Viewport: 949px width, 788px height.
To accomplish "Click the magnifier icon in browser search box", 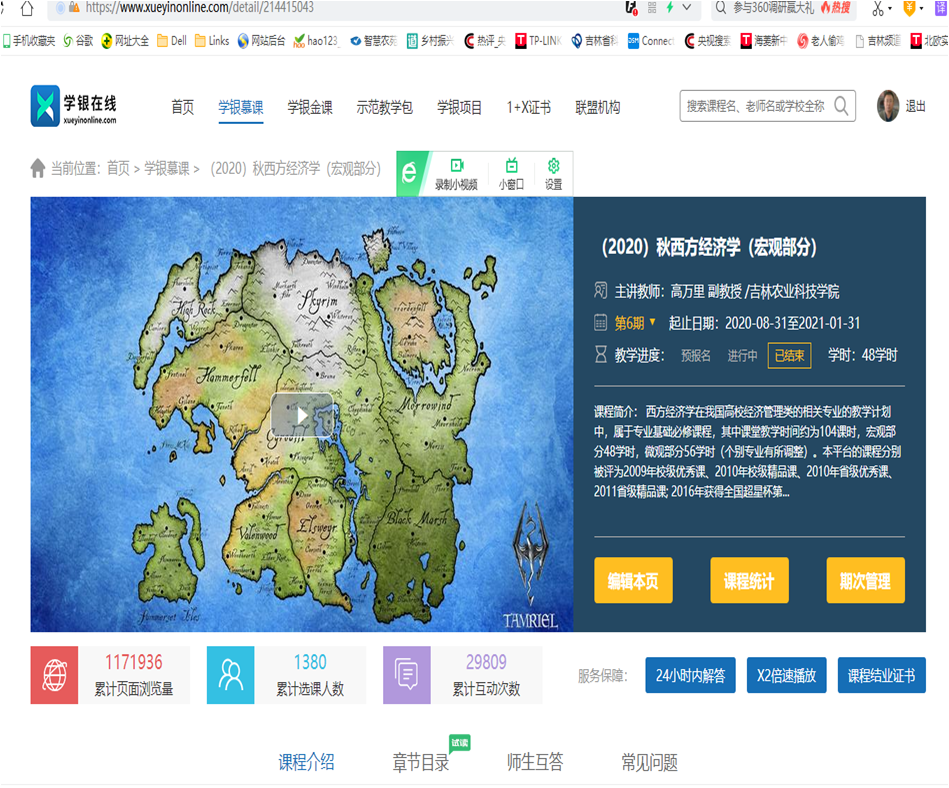I will [x=720, y=8].
